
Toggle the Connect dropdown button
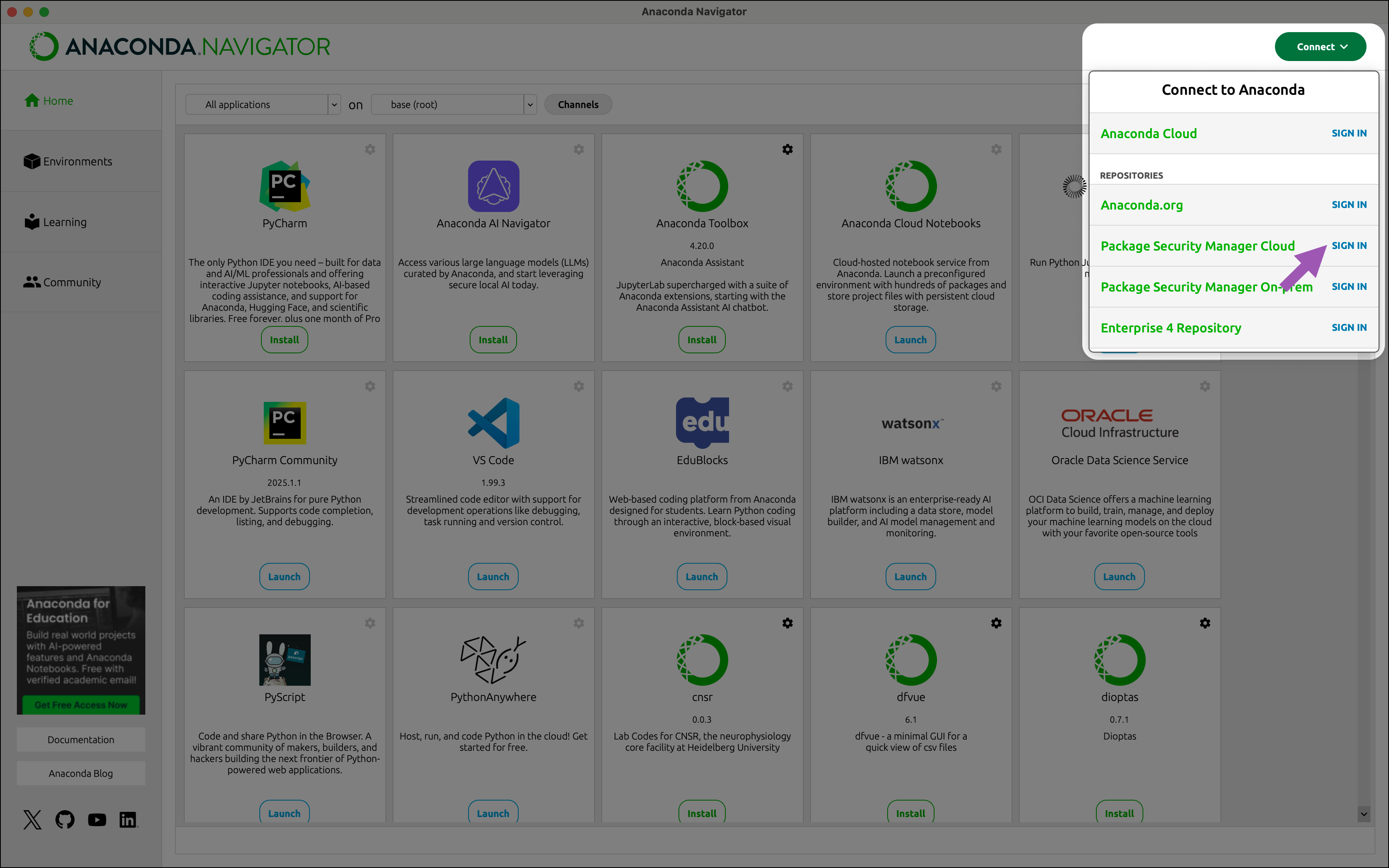1320,47
